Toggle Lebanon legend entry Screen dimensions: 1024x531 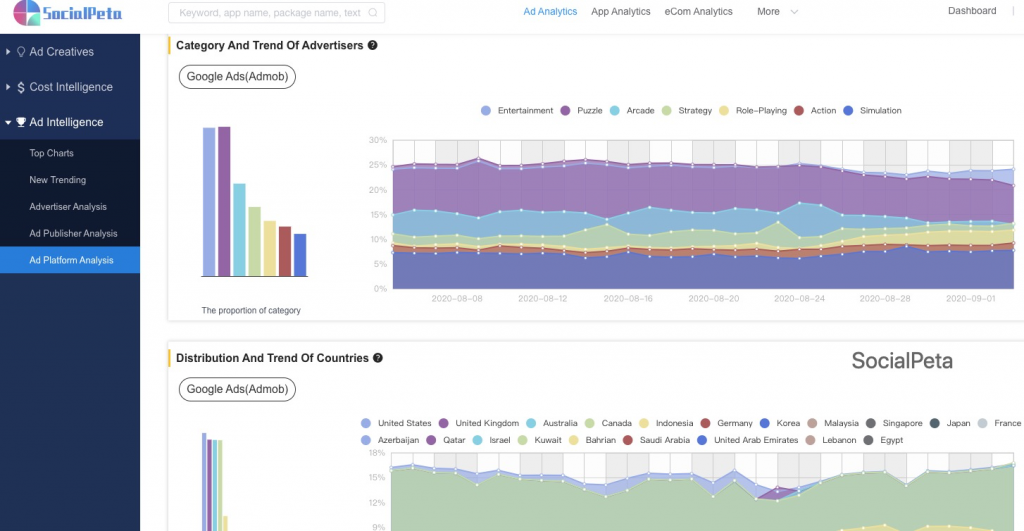click(x=830, y=440)
